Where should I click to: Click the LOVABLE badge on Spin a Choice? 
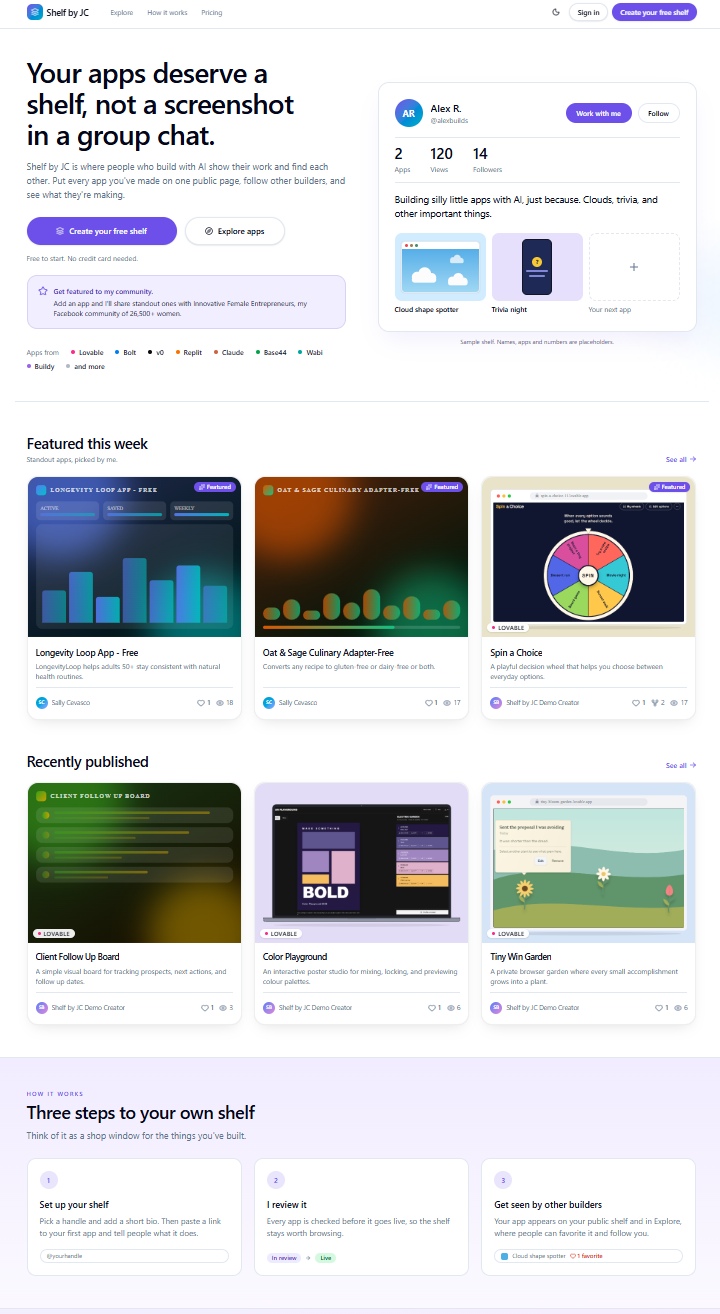[507, 628]
